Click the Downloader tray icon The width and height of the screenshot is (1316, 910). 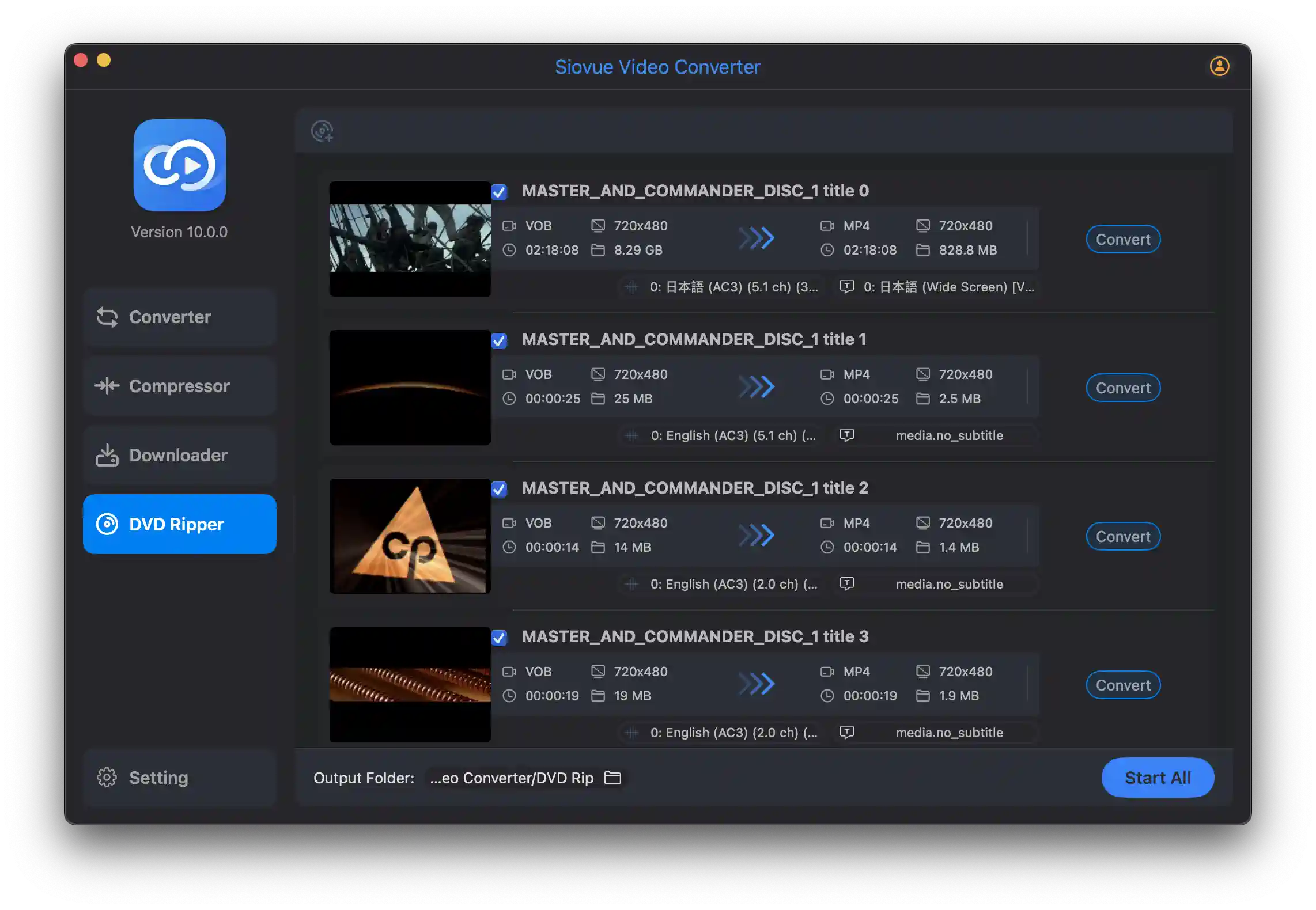(x=107, y=455)
